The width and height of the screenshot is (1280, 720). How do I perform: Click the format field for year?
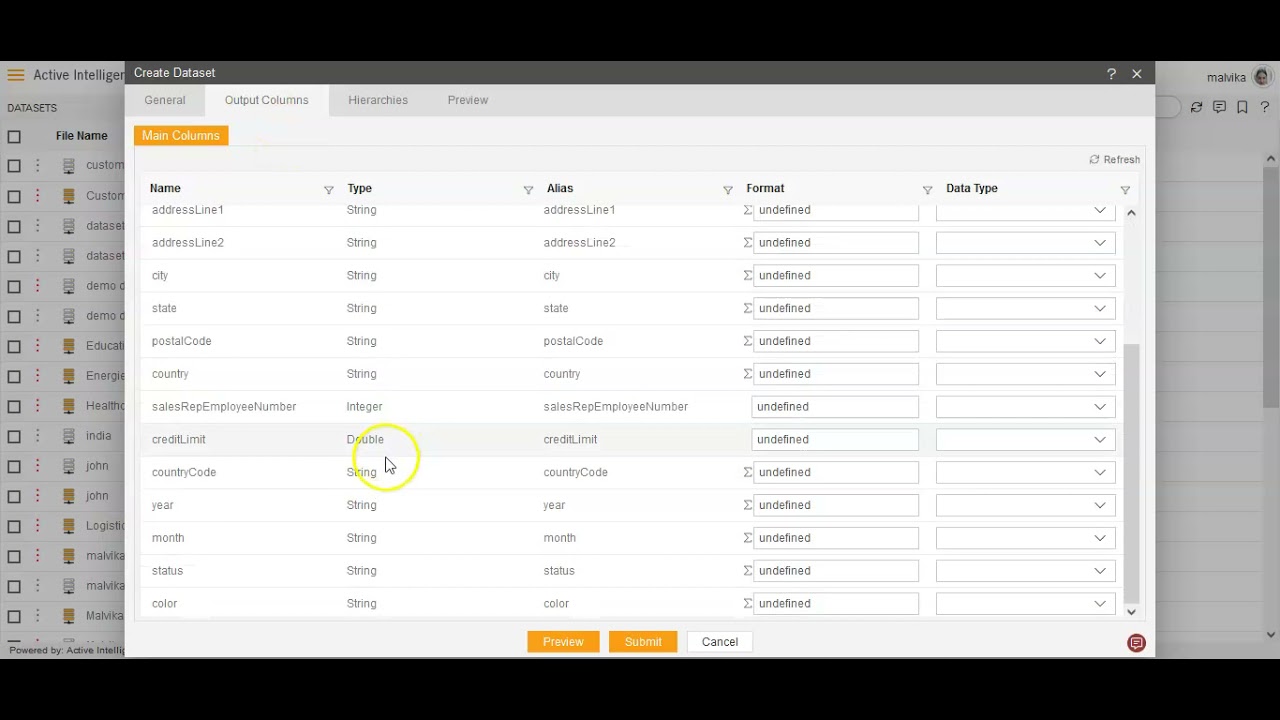click(x=835, y=505)
